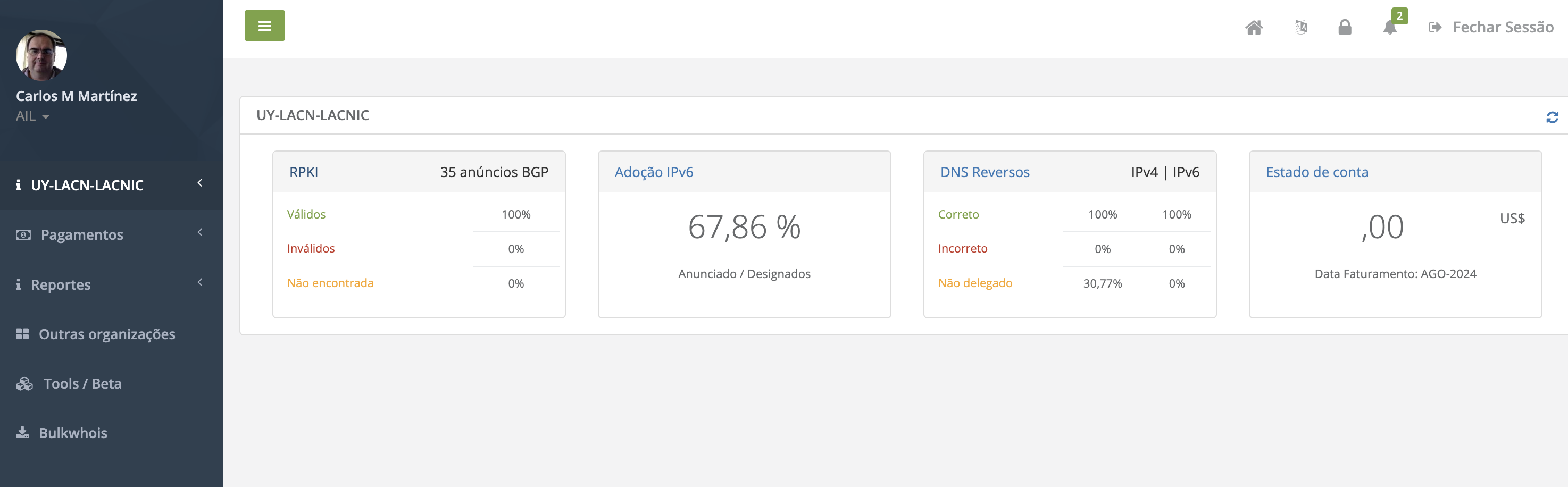Click the padlock security icon
This screenshot has width=1568, height=487.
coord(1345,28)
